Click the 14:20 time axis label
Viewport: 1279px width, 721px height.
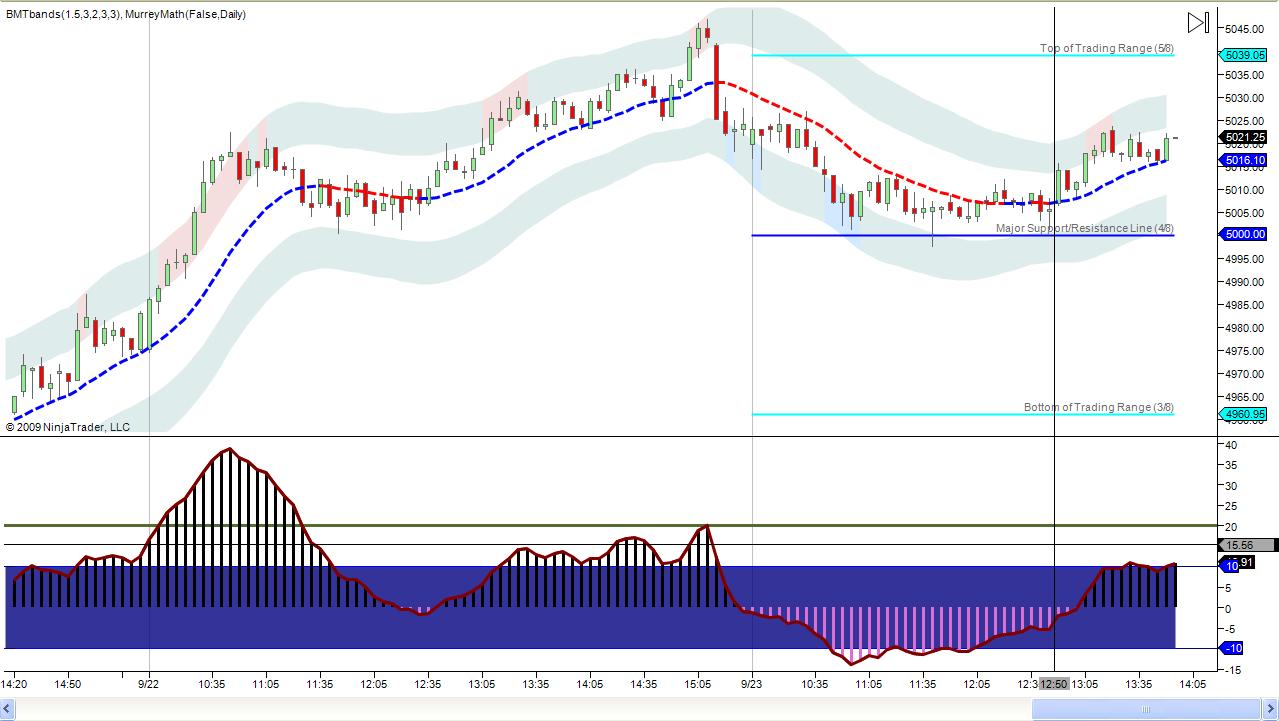[14, 684]
